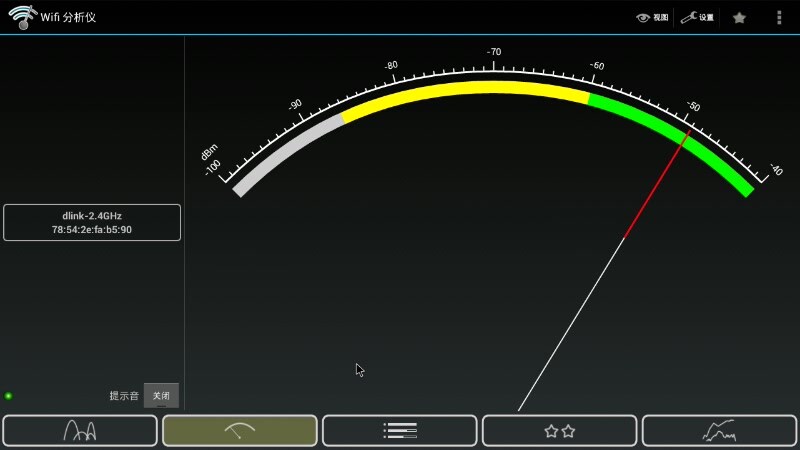The image size is (800, 450).
Task: Click the -60 dBm scale label
Action: (x=597, y=66)
